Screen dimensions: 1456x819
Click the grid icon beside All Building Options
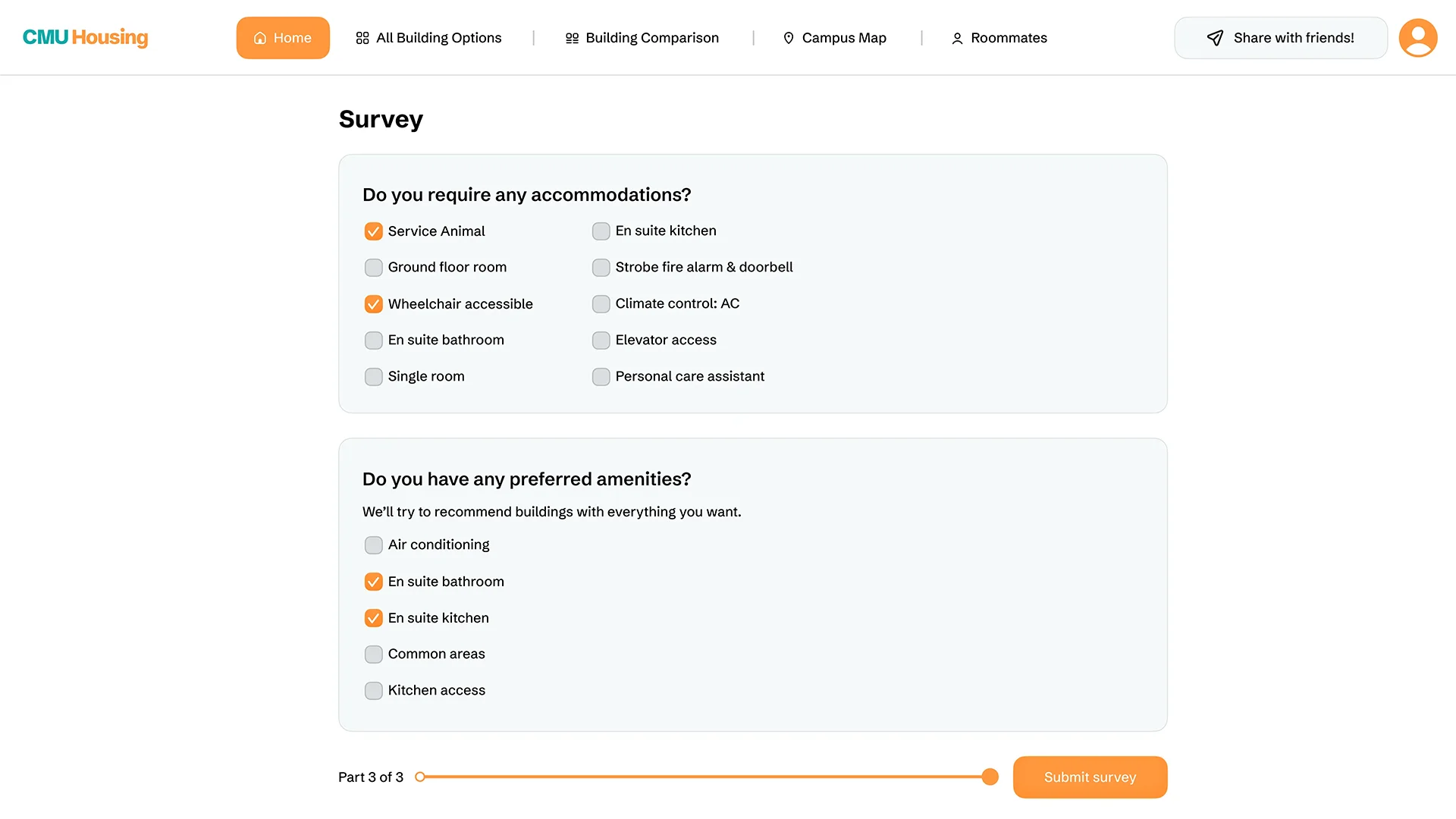pos(362,38)
